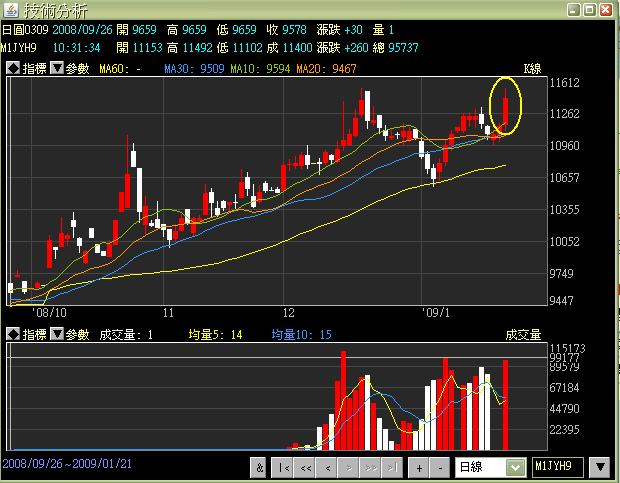620x483 pixels.
Task: Click the 10:31:34 time value
Action: pos(76,48)
